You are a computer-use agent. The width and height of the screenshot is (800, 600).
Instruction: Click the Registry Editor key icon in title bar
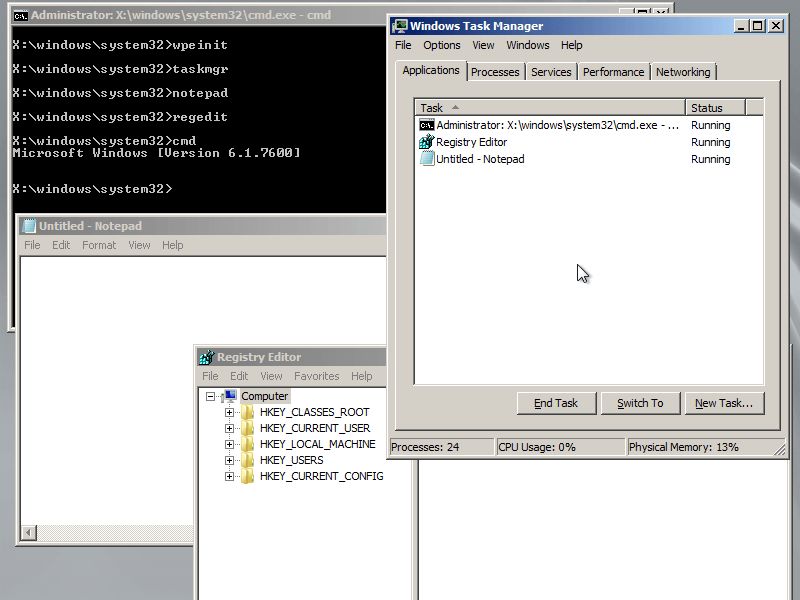coord(205,357)
